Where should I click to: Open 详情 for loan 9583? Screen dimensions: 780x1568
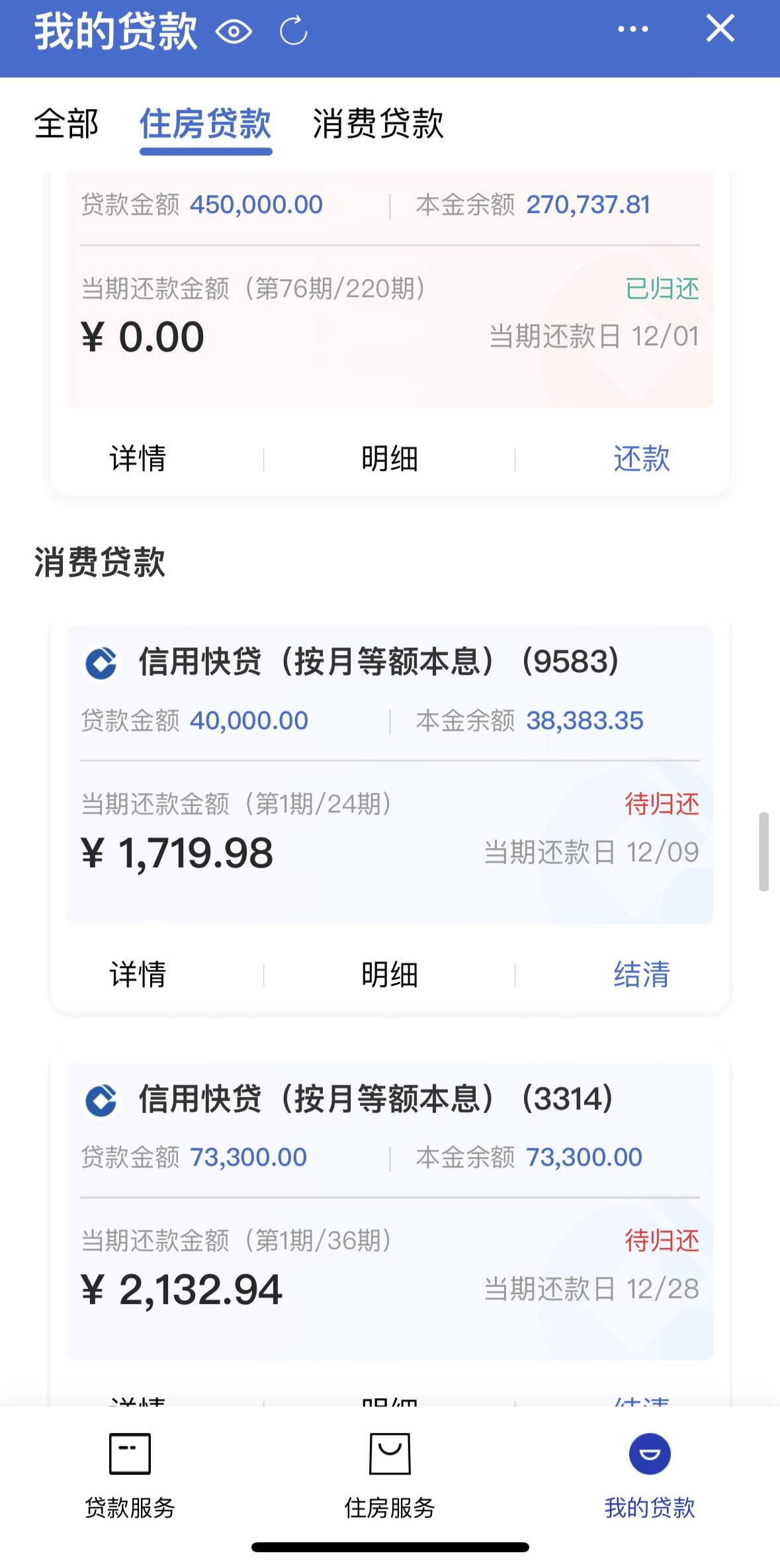click(x=138, y=975)
